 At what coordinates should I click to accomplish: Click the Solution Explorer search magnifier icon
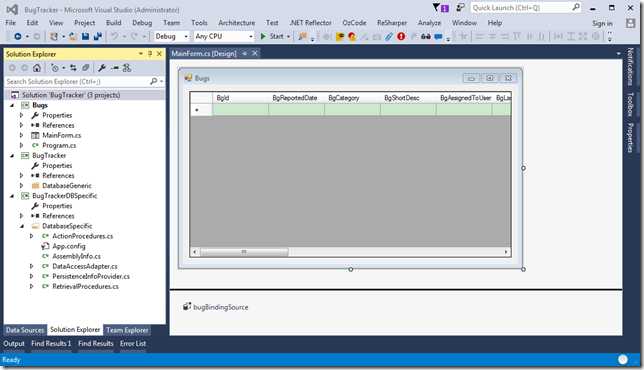pos(154,81)
